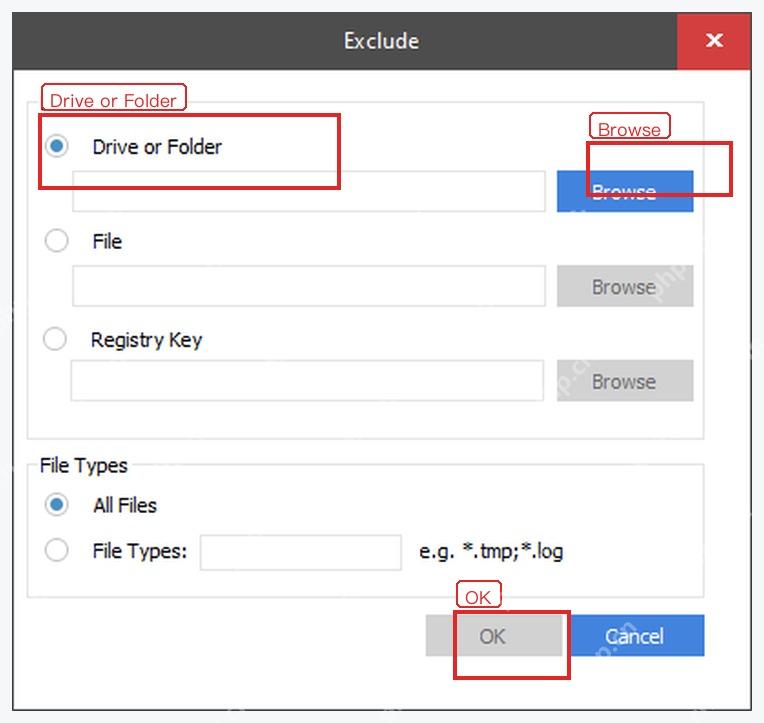This screenshot has width=764, height=723.
Task: Browse for a drive or folder
Action: (x=625, y=191)
